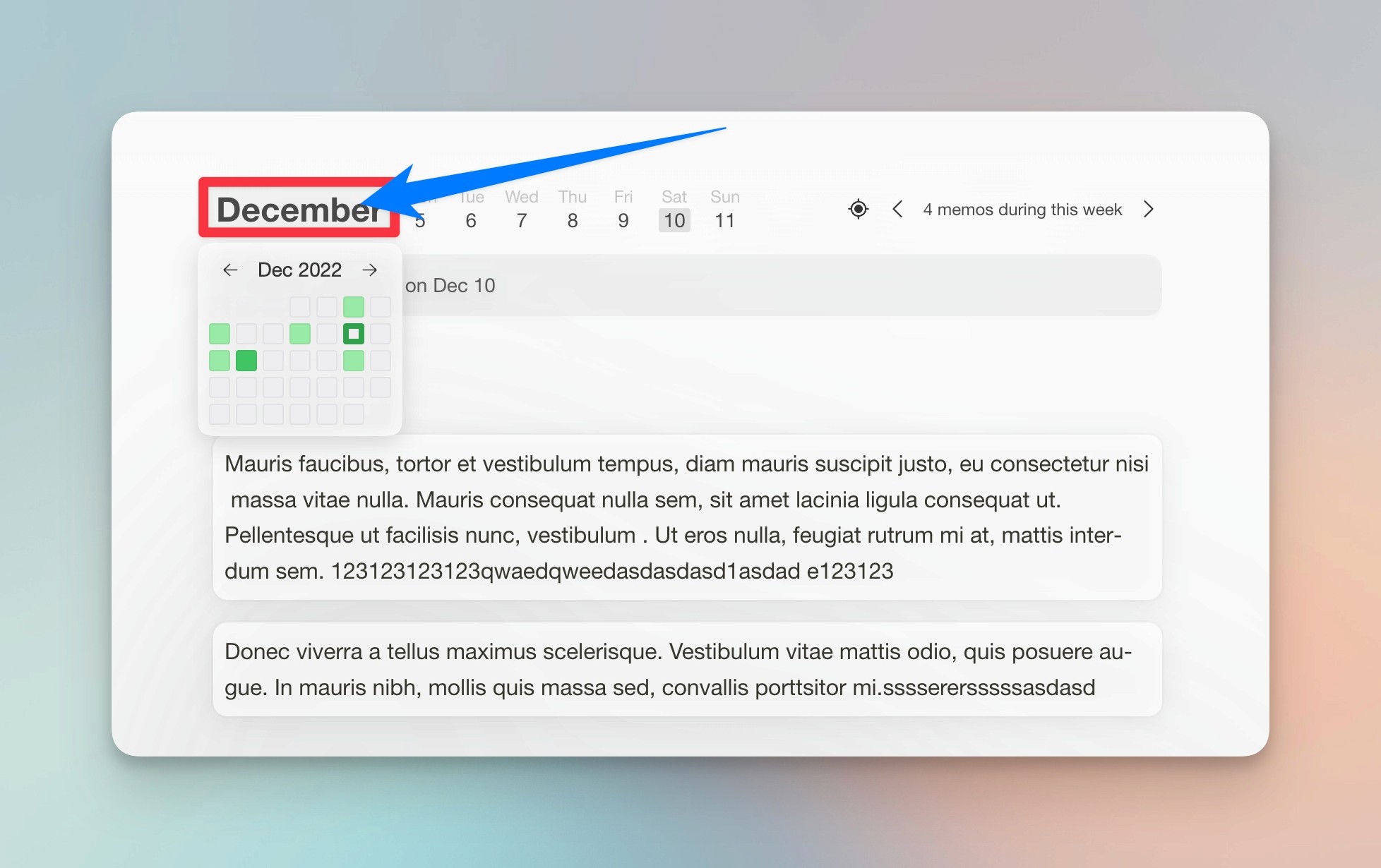Select the dark green outlined selected-day cell
Image resolution: width=1381 pixels, height=868 pixels.
tap(353, 334)
